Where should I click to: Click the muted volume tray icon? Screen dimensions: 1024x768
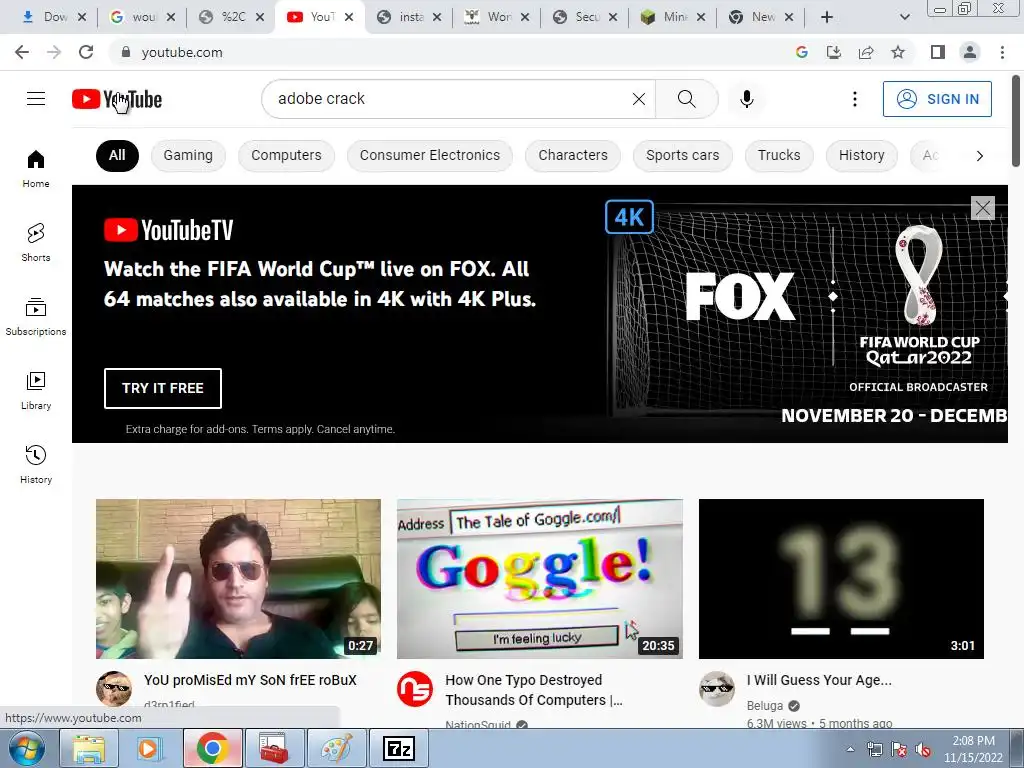[923, 750]
